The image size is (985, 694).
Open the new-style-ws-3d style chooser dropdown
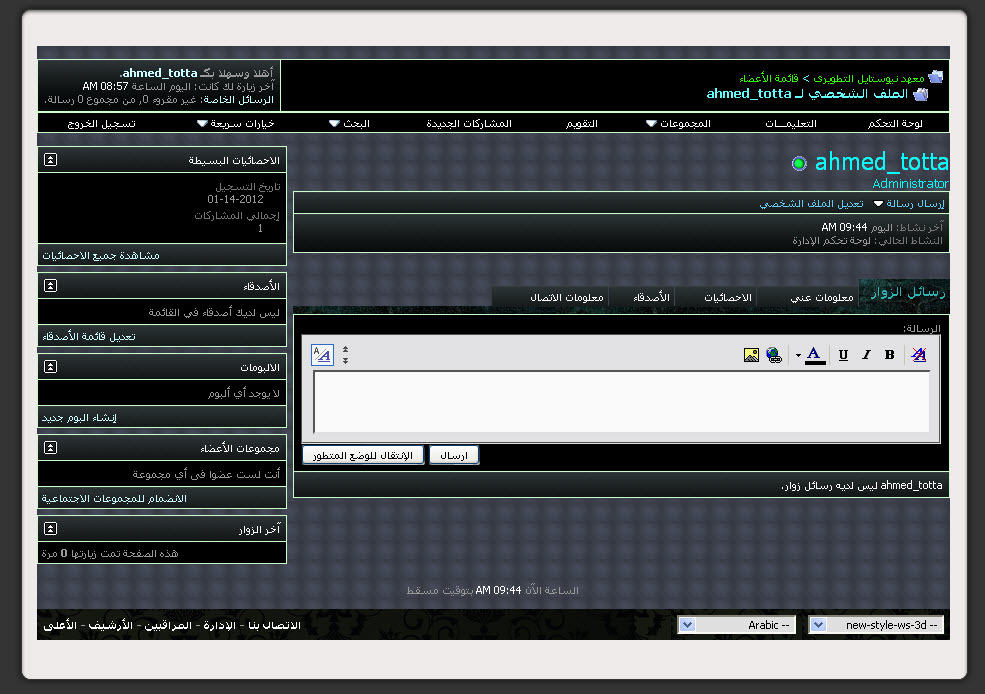click(x=818, y=625)
